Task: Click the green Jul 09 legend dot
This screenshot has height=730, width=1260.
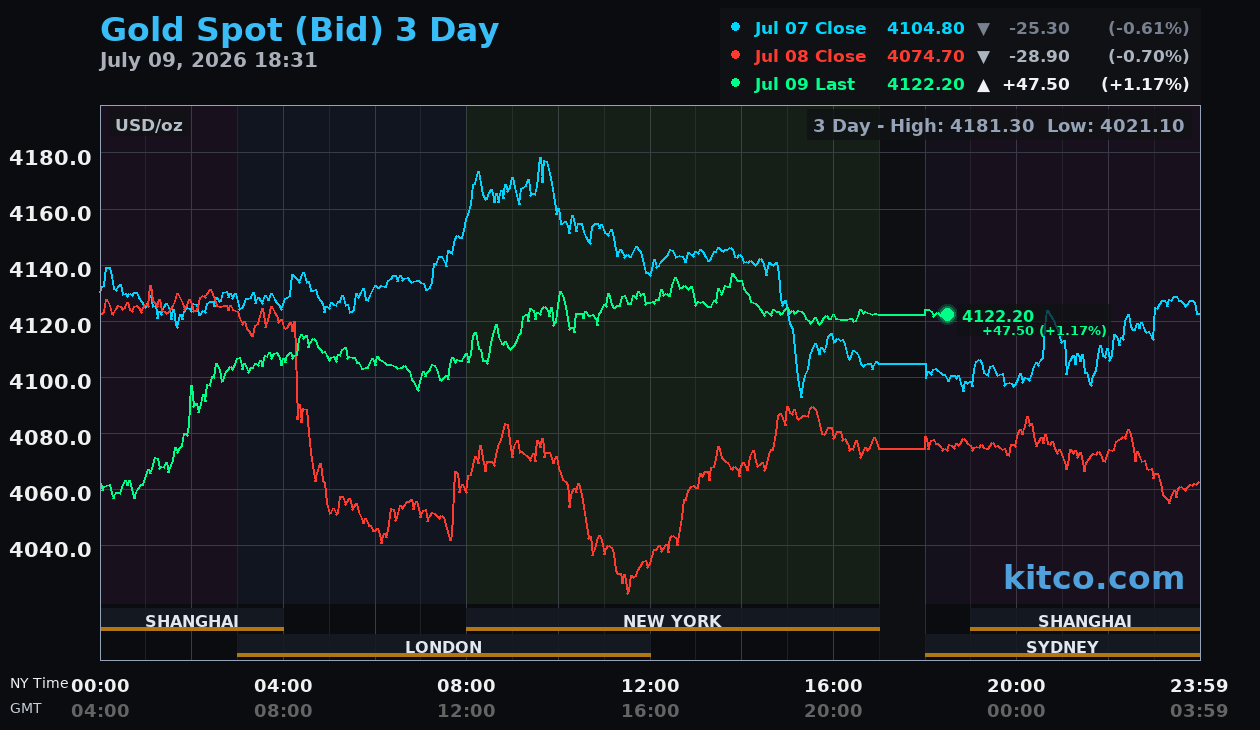Action: [x=736, y=84]
